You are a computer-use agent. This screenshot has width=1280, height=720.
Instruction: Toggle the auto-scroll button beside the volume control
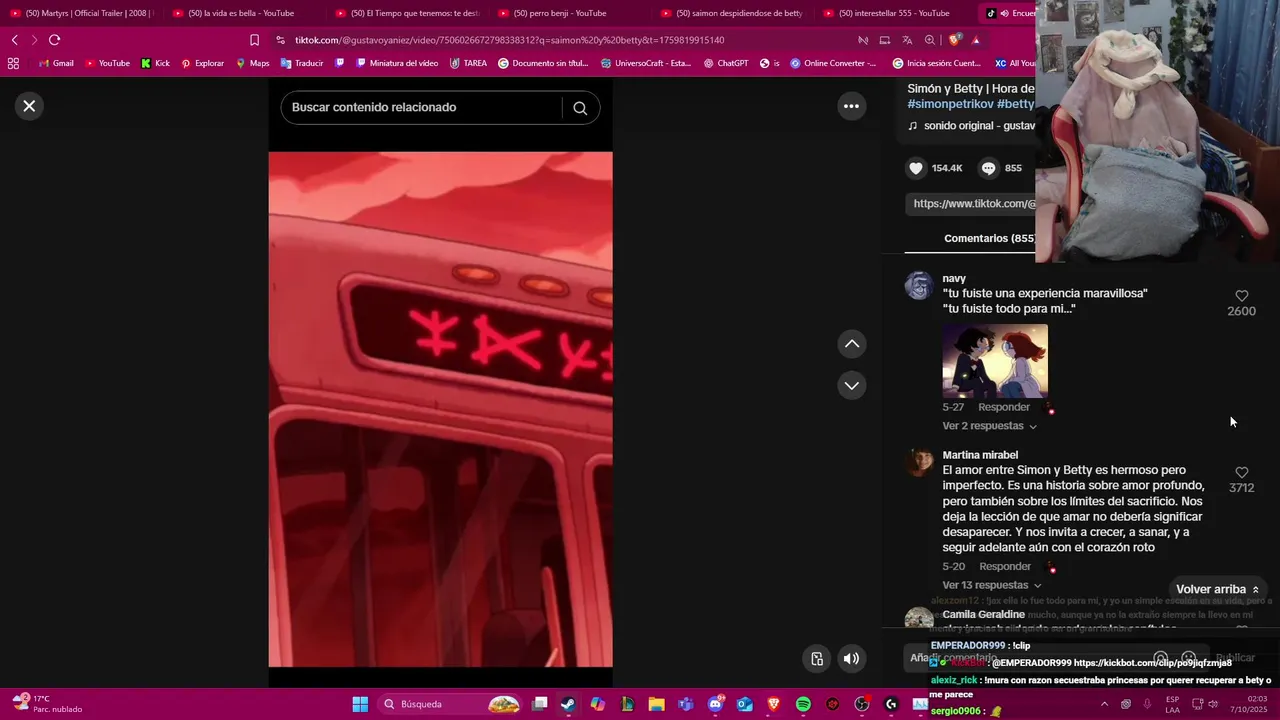coord(817,658)
